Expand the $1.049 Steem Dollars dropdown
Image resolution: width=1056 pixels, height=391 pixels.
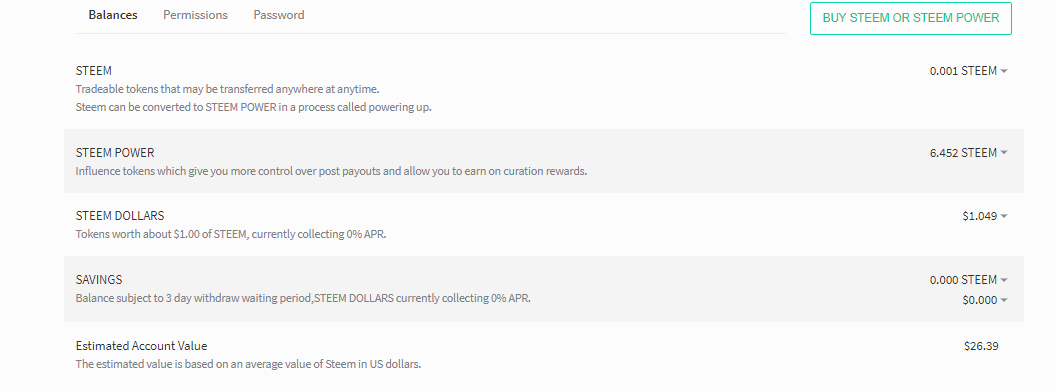coord(985,216)
